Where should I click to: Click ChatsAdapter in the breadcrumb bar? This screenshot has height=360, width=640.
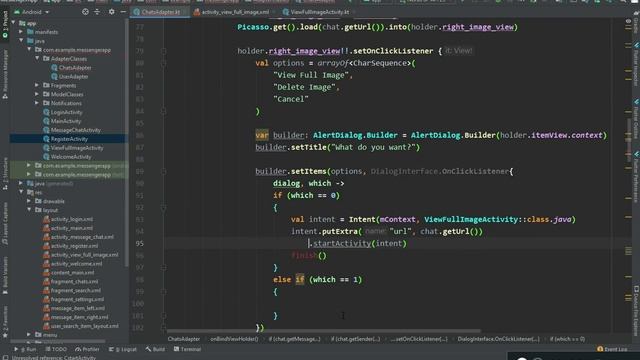[x=184, y=339]
